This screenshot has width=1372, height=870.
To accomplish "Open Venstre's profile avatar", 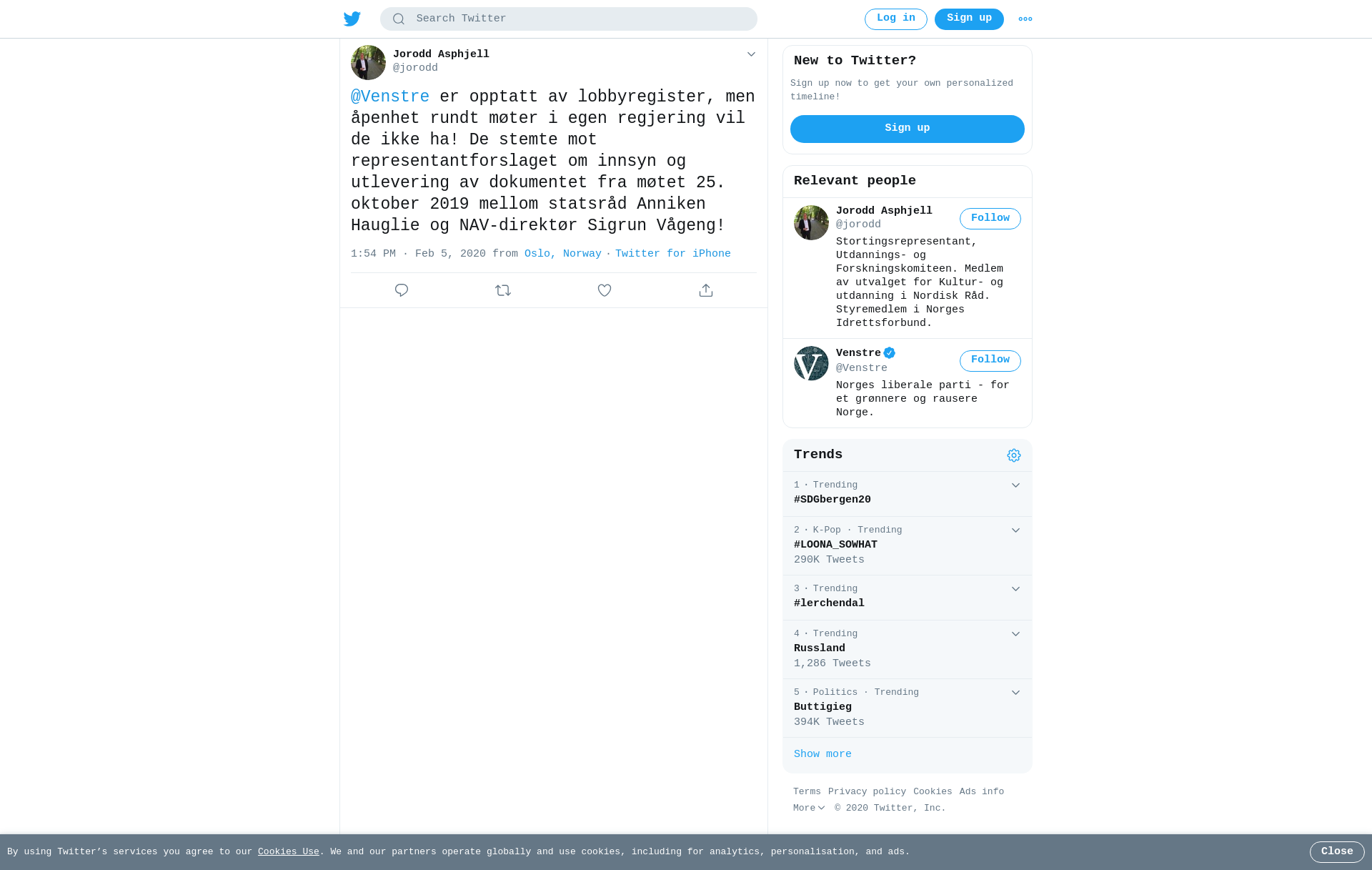I will tap(811, 363).
